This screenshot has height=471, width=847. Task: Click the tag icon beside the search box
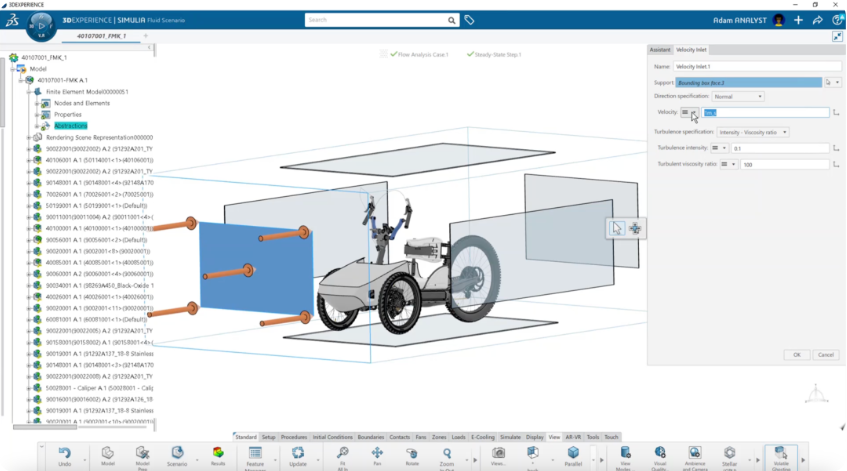[469, 20]
